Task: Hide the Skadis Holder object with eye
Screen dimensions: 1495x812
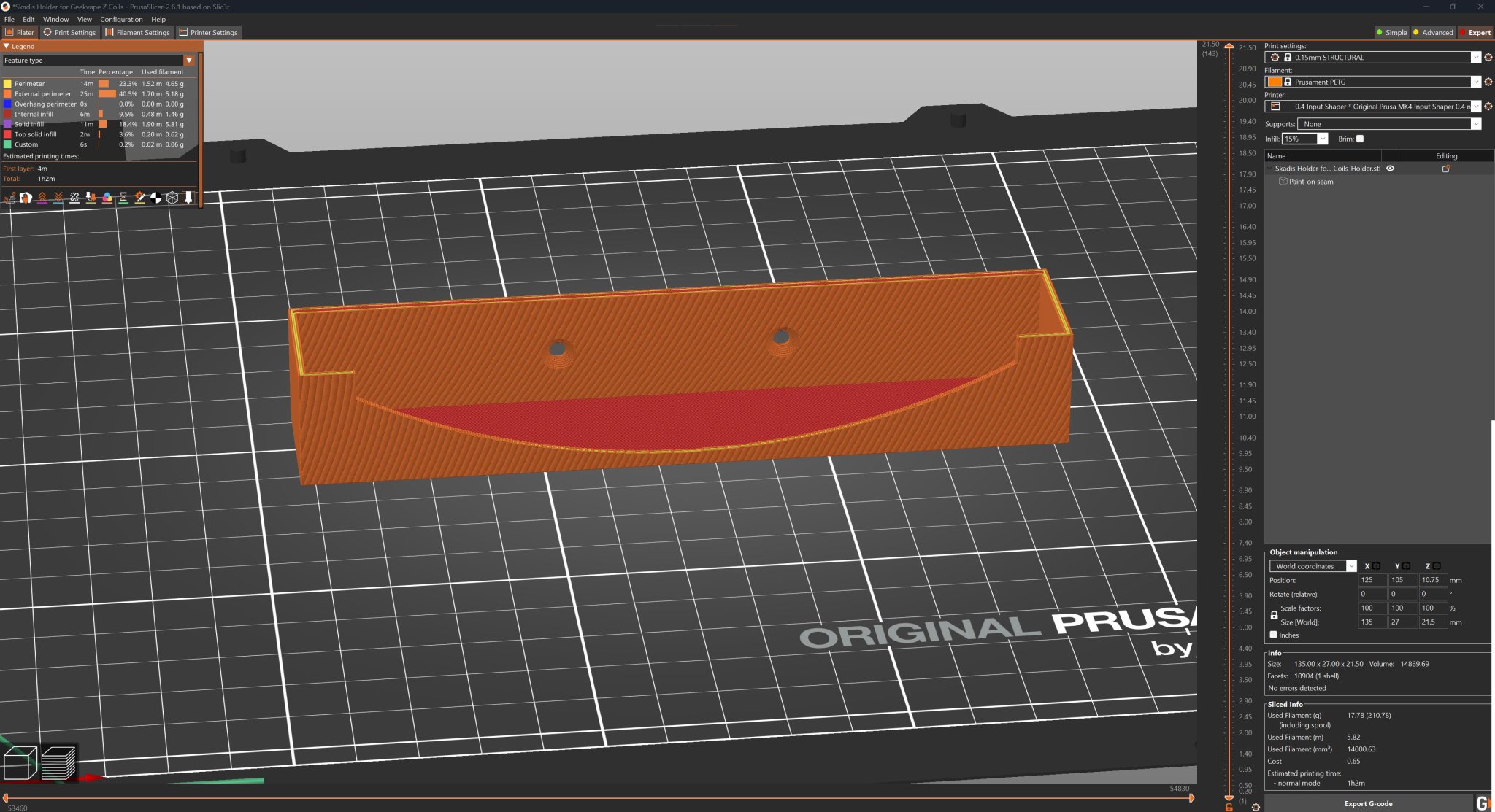Action: (1391, 169)
